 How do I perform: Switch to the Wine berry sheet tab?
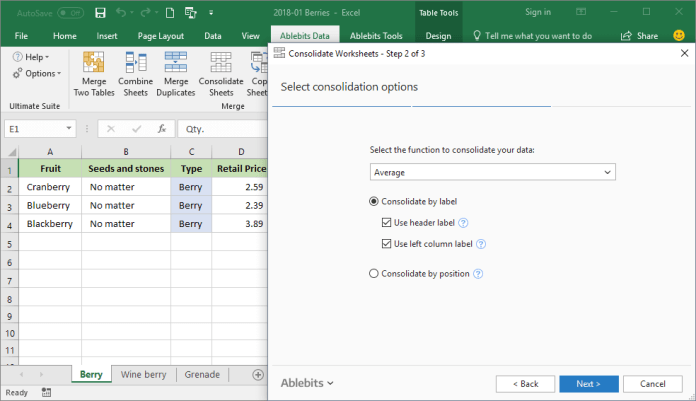pyautogui.click(x=143, y=374)
